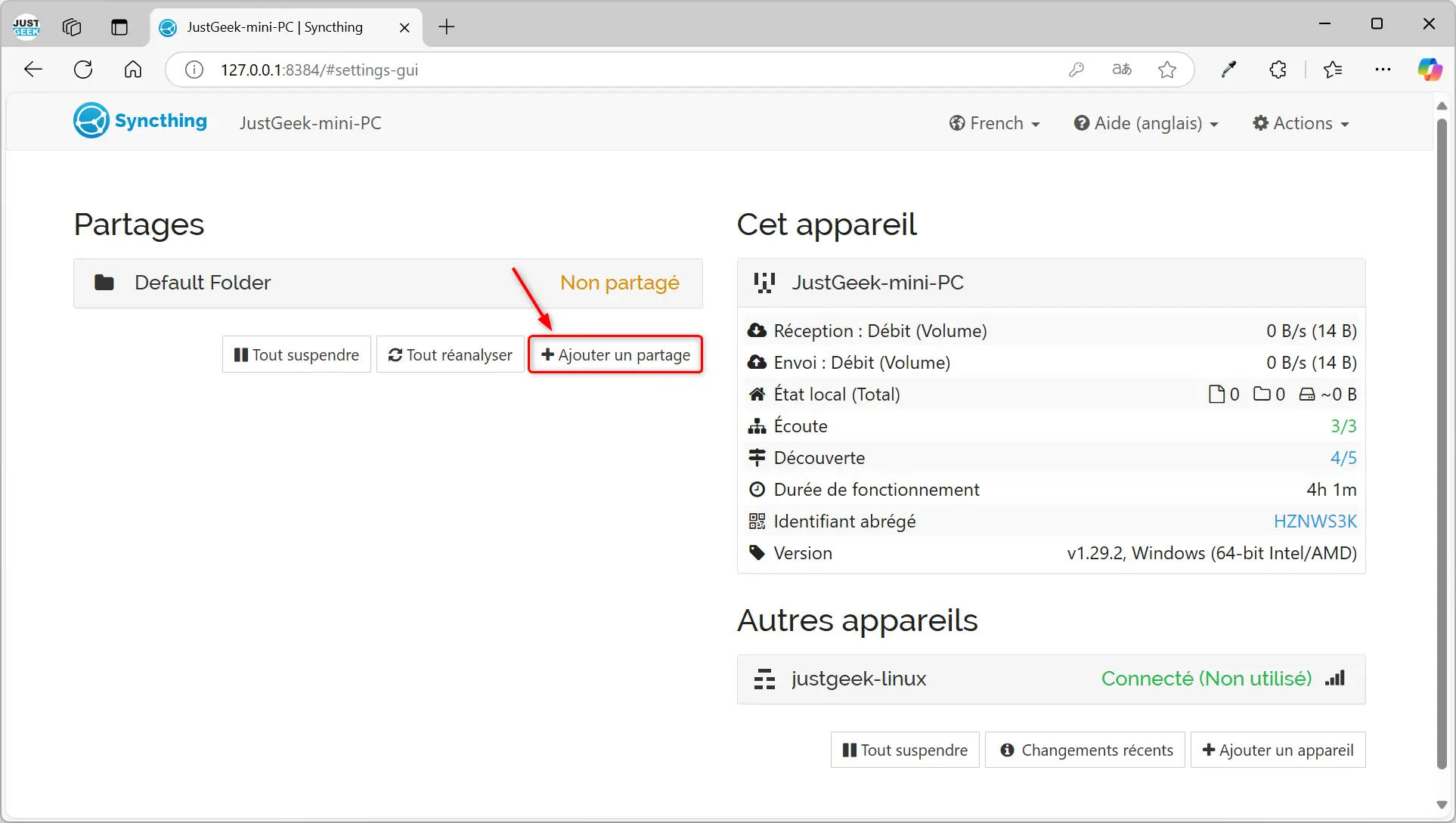This screenshot has width=1456, height=823.
Task: Open a new browser tab
Action: (447, 27)
